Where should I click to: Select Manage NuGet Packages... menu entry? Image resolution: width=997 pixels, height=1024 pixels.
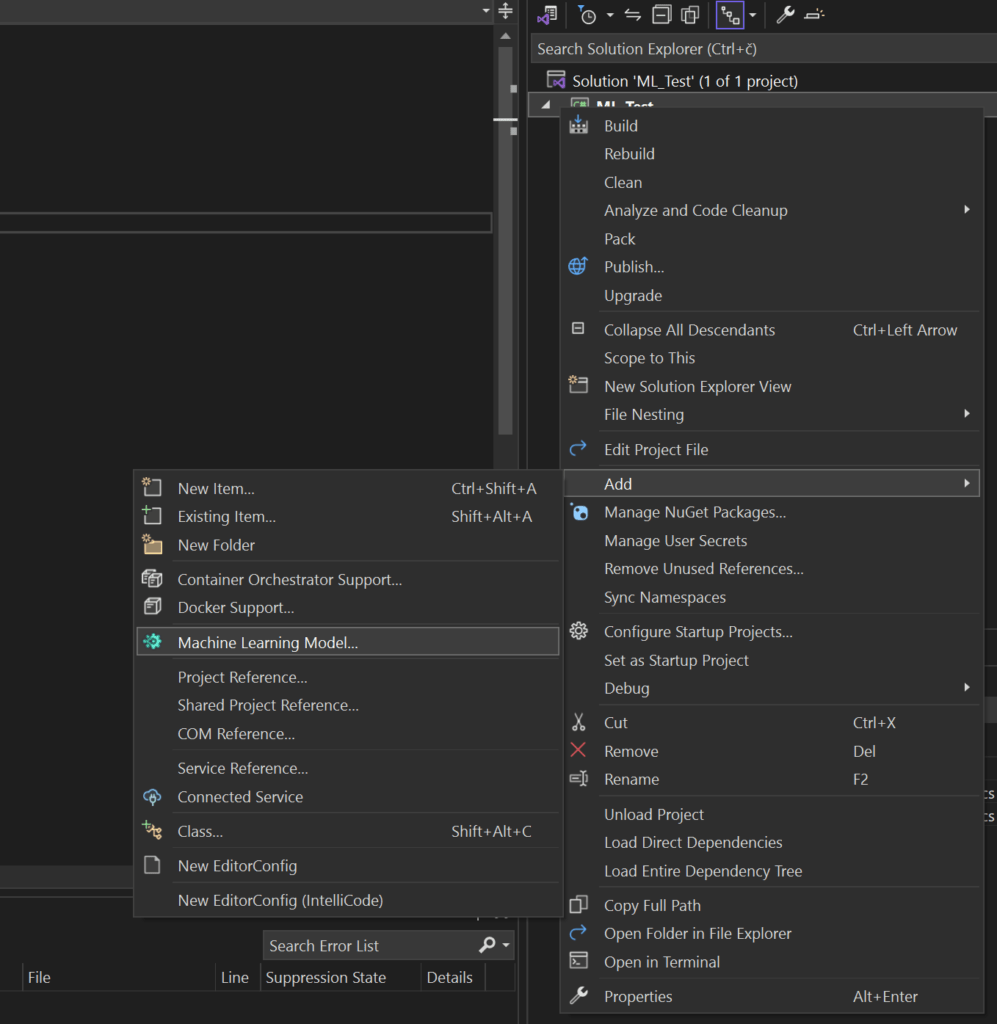click(x=694, y=512)
